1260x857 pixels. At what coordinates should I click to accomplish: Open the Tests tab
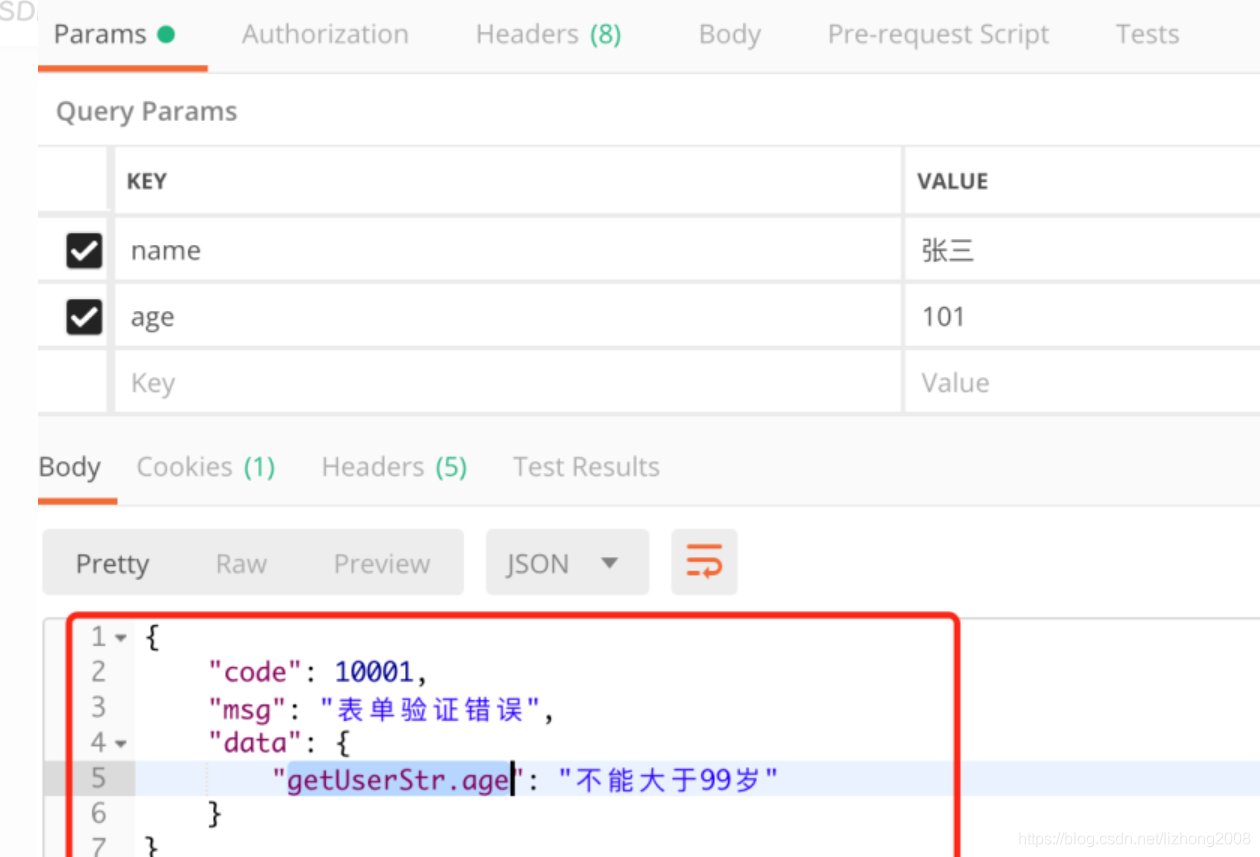1147,35
